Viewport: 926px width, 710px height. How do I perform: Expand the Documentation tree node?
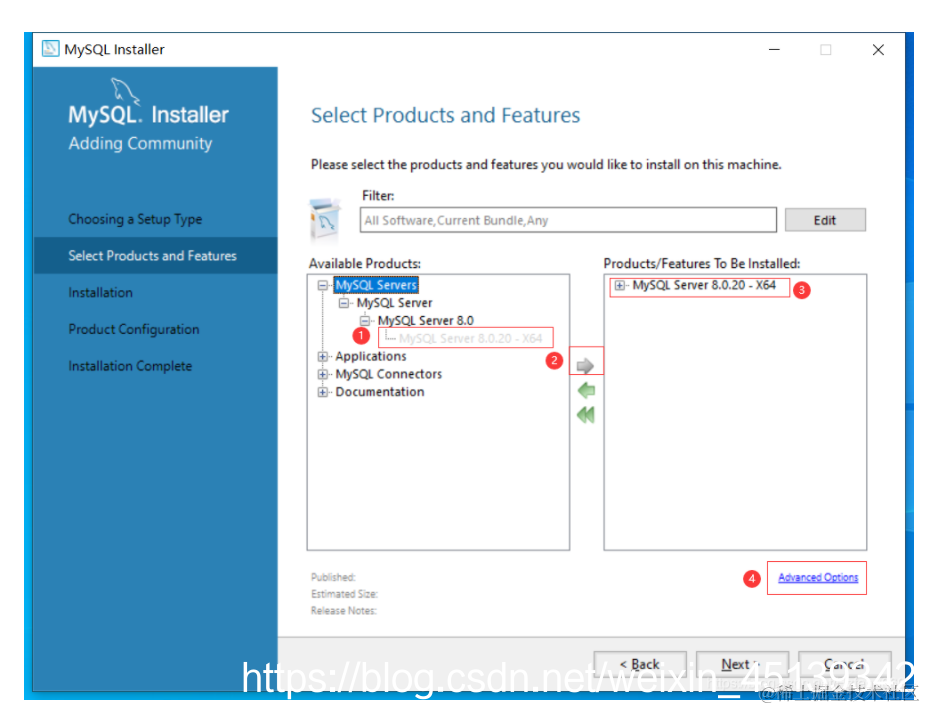tap(322, 392)
